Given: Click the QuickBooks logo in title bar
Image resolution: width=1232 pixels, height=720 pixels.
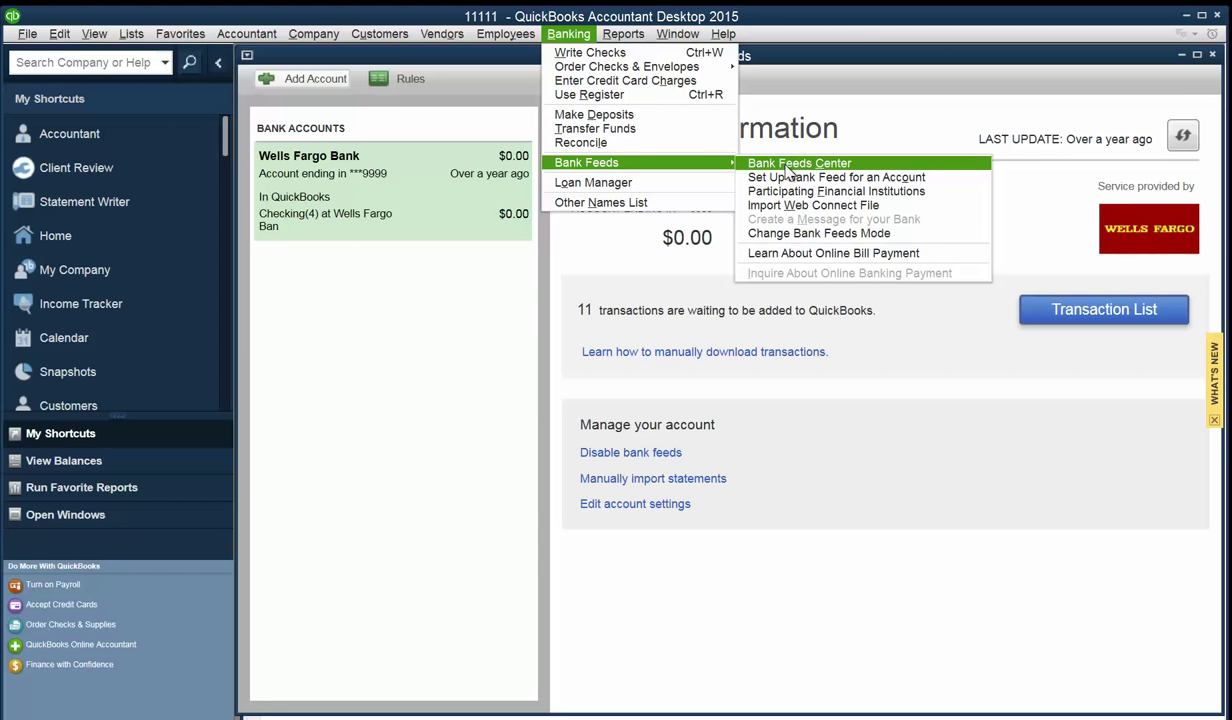Looking at the screenshot, I should coord(12,15).
